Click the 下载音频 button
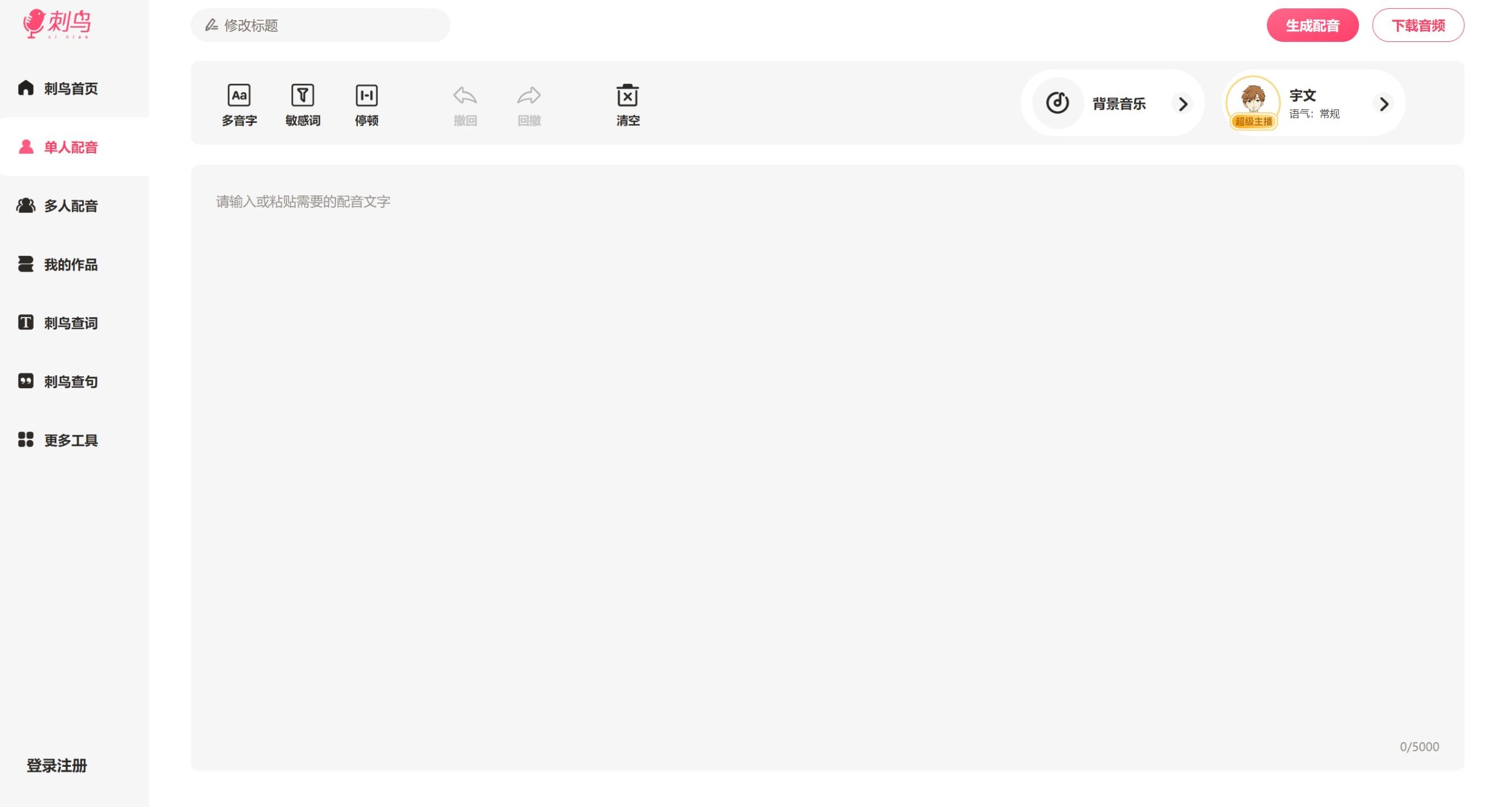The image size is (1512, 807). pyautogui.click(x=1417, y=25)
